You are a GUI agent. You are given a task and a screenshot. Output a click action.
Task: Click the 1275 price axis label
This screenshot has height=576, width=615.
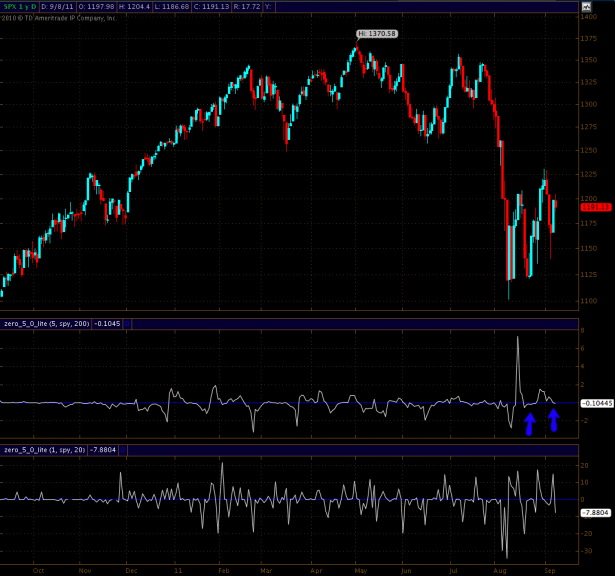(x=589, y=127)
